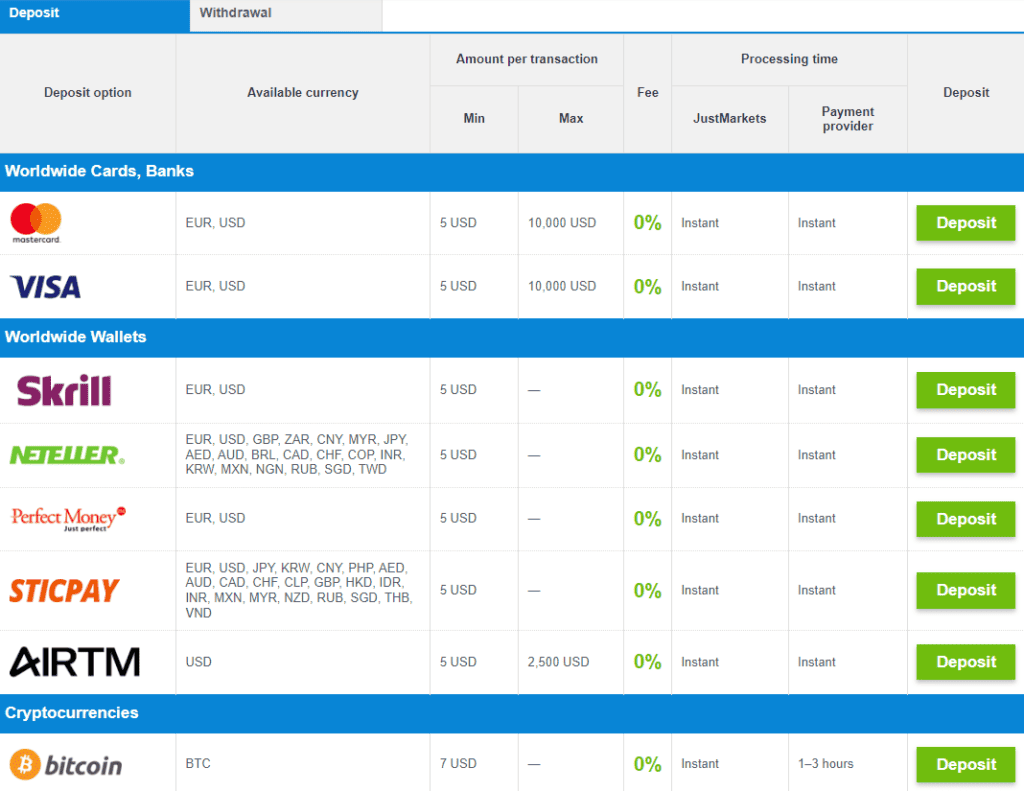Click Deposit button in AirTM row
This screenshot has width=1024, height=791.
pos(966,662)
